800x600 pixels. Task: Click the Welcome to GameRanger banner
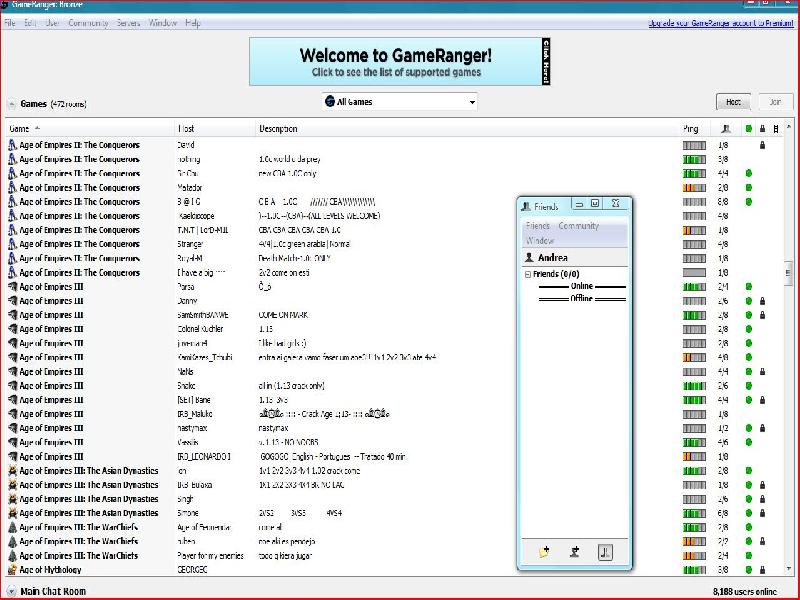pyautogui.click(x=399, y=61)
